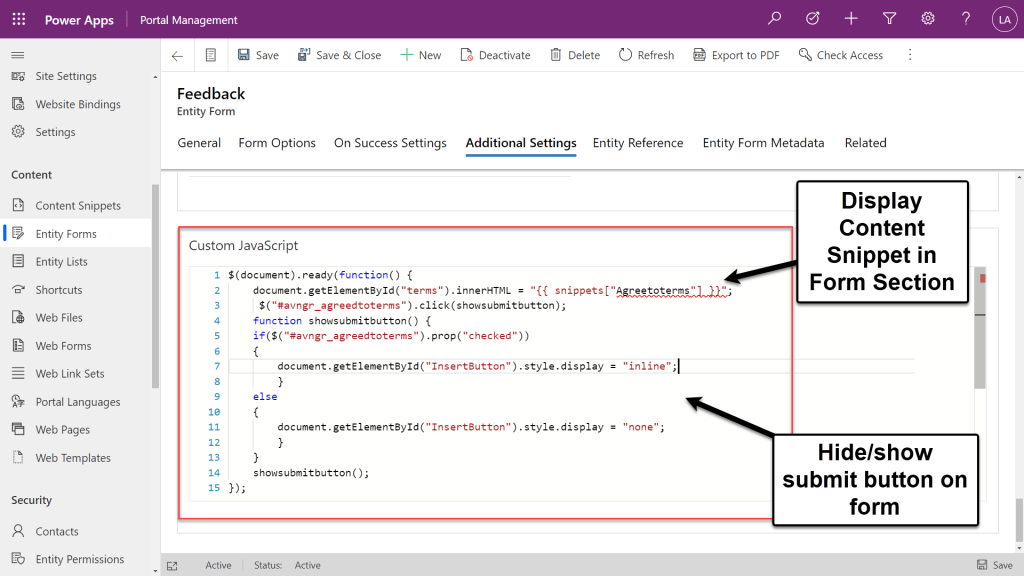1024x576 pixels.
Task: Click the search magnifier icon in header
Action: (x=774, y=19)
